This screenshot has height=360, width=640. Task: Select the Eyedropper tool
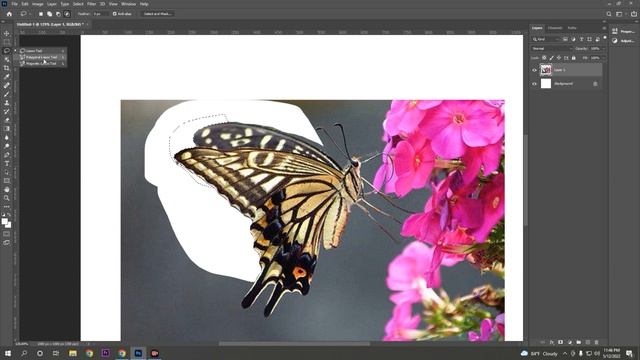(x=7, y=77)
